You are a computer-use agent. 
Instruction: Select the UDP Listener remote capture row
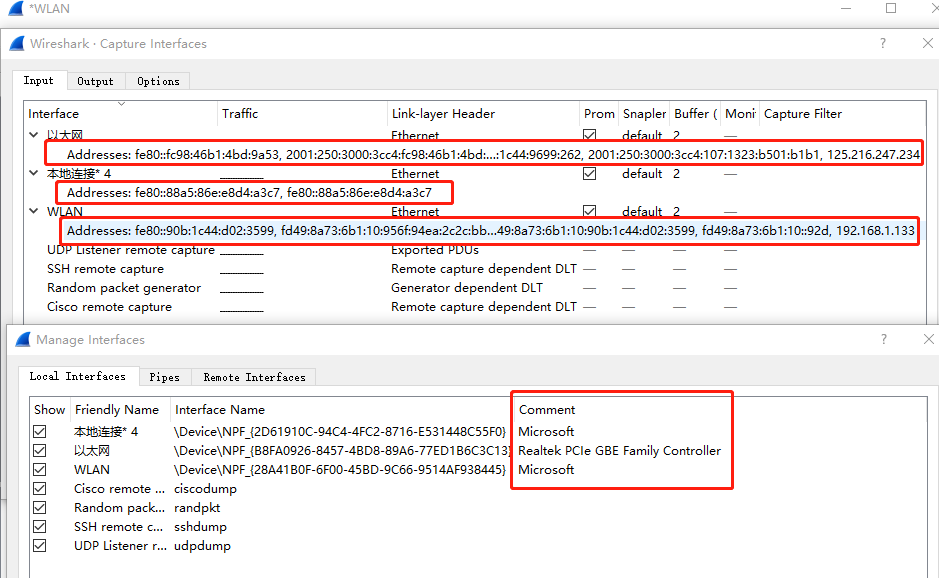point(474,250)
